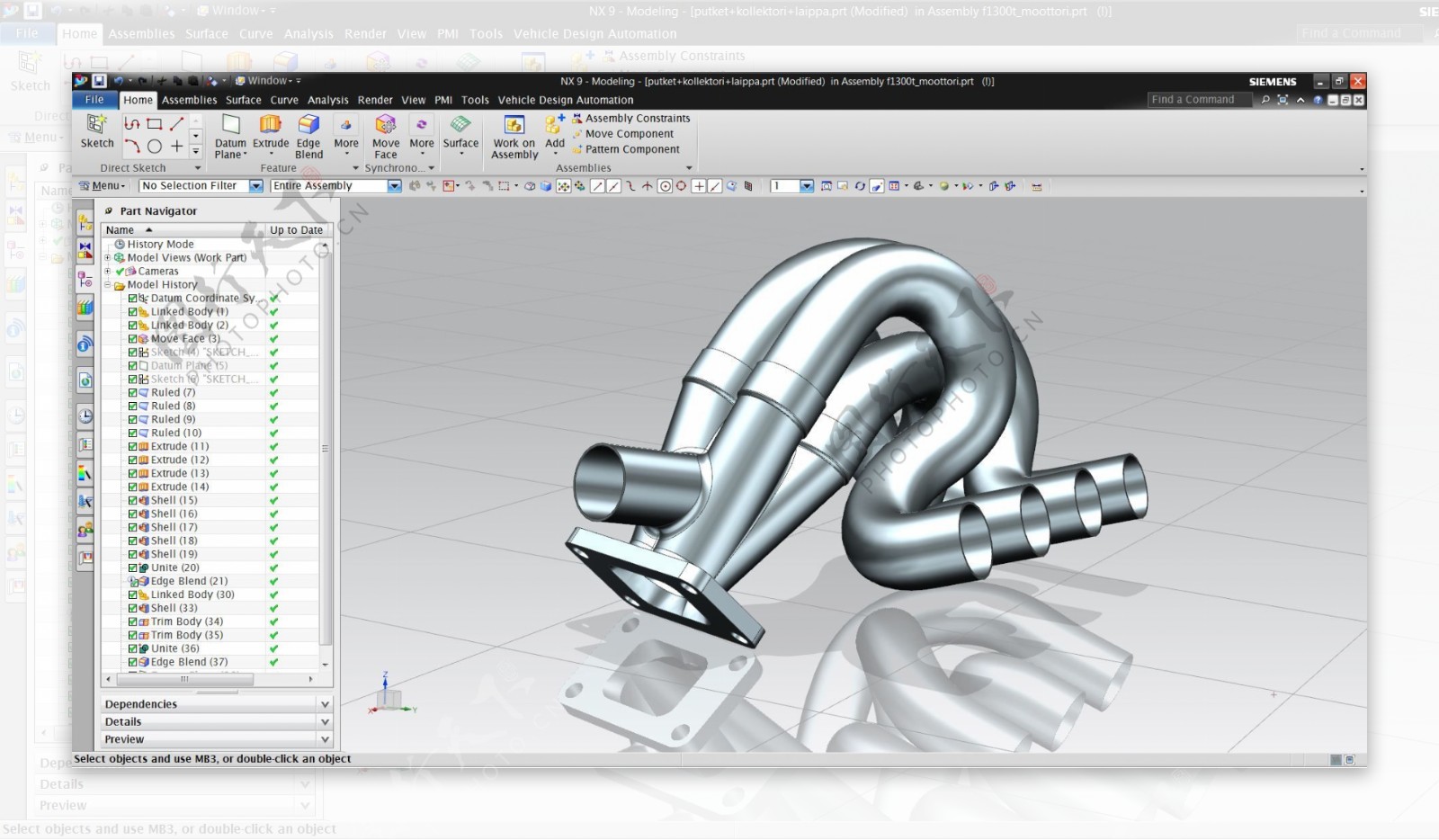Viewport: 1439px width, 840px height.
Task: Click Pattern Component
Action: tap(626, 149)
